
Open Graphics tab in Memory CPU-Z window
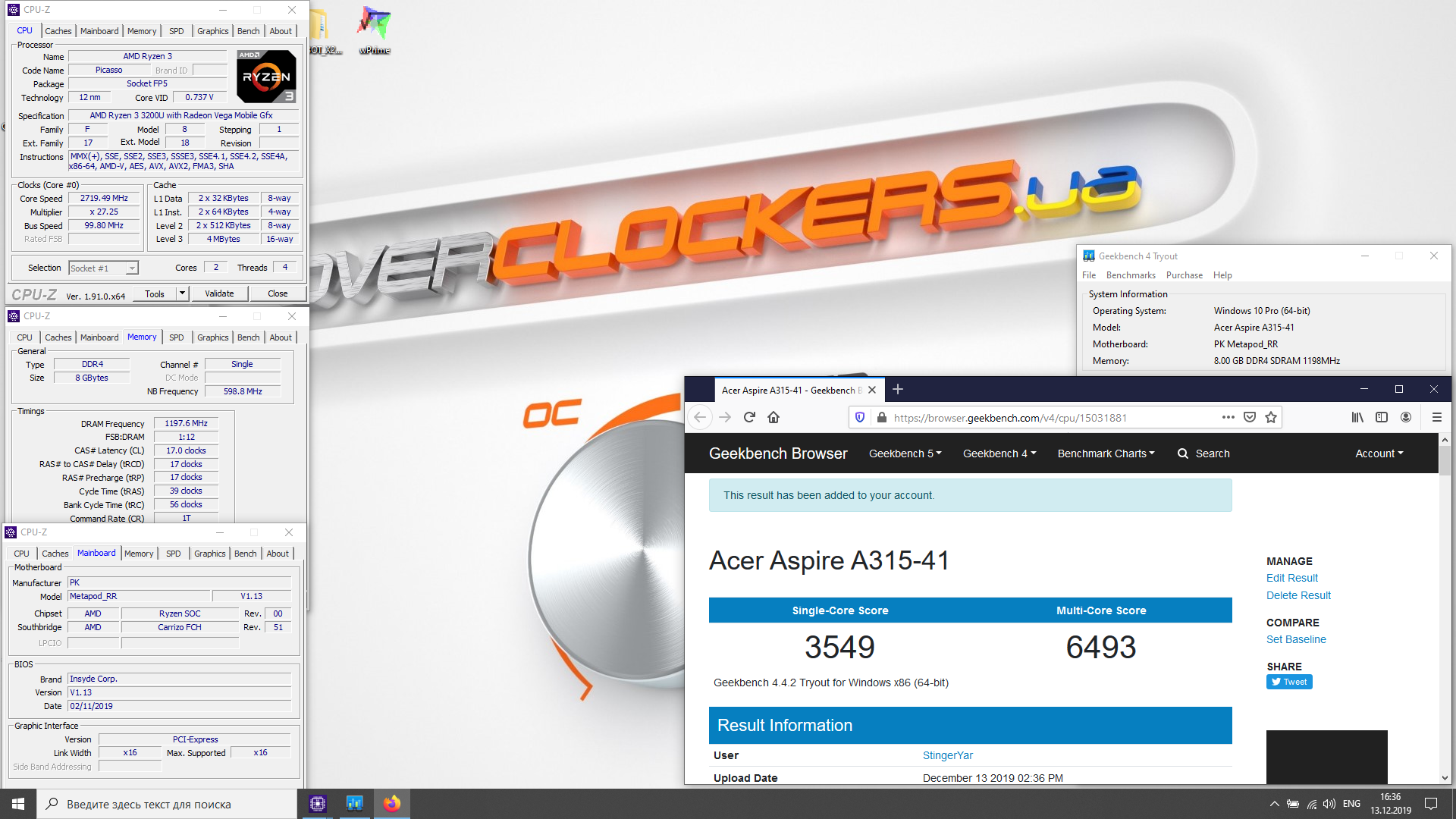[213, 337]
